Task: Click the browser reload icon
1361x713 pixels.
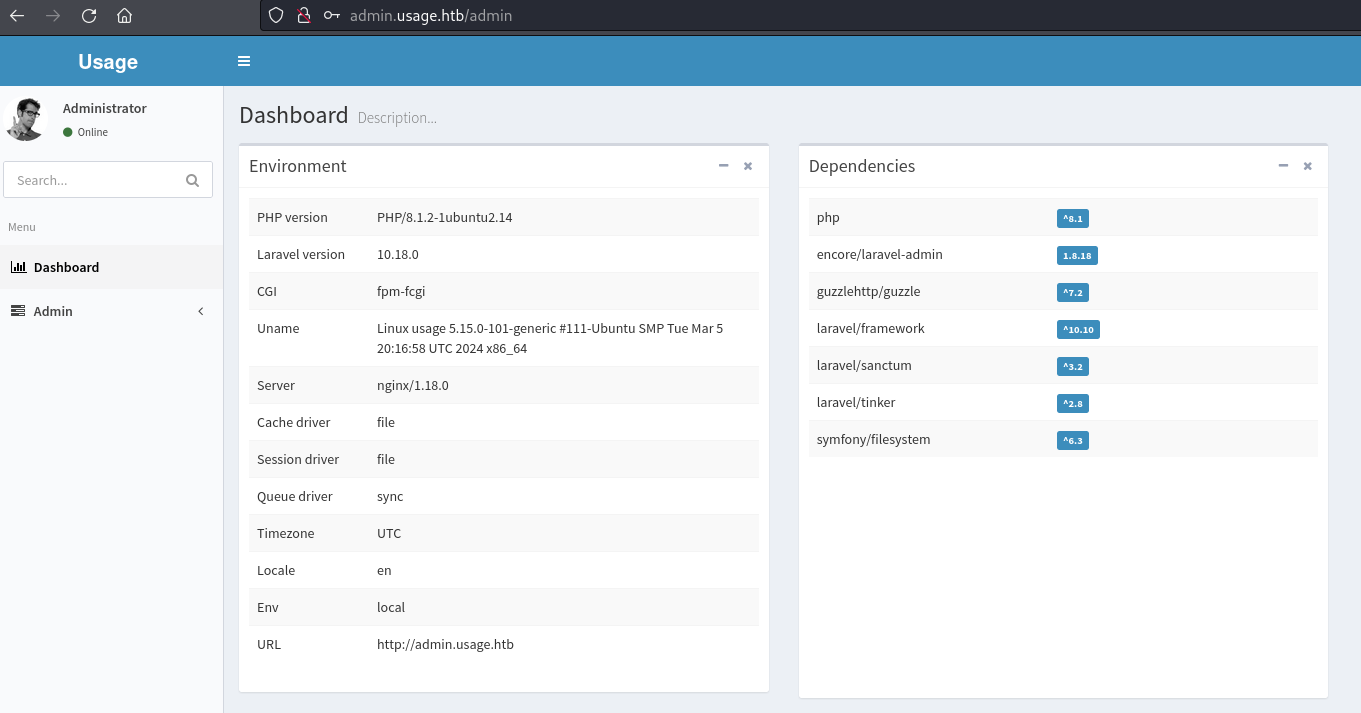Action: pos(88,16)
